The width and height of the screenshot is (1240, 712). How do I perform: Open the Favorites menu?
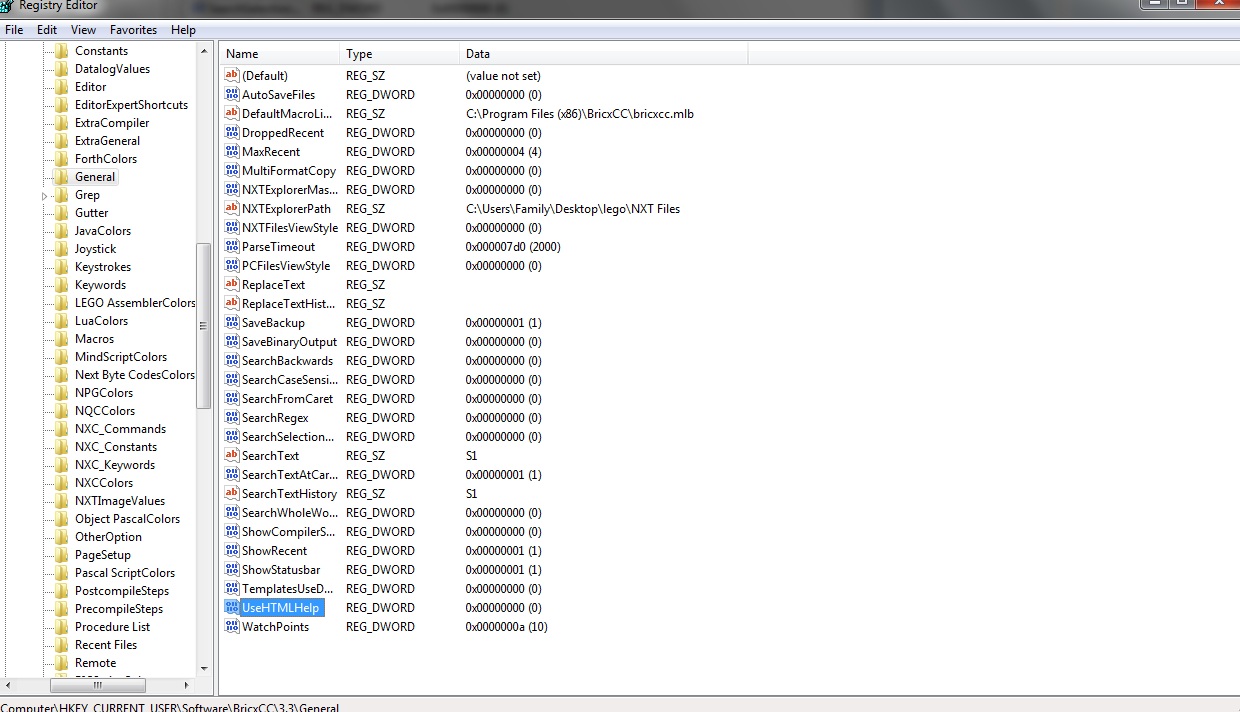133,30
